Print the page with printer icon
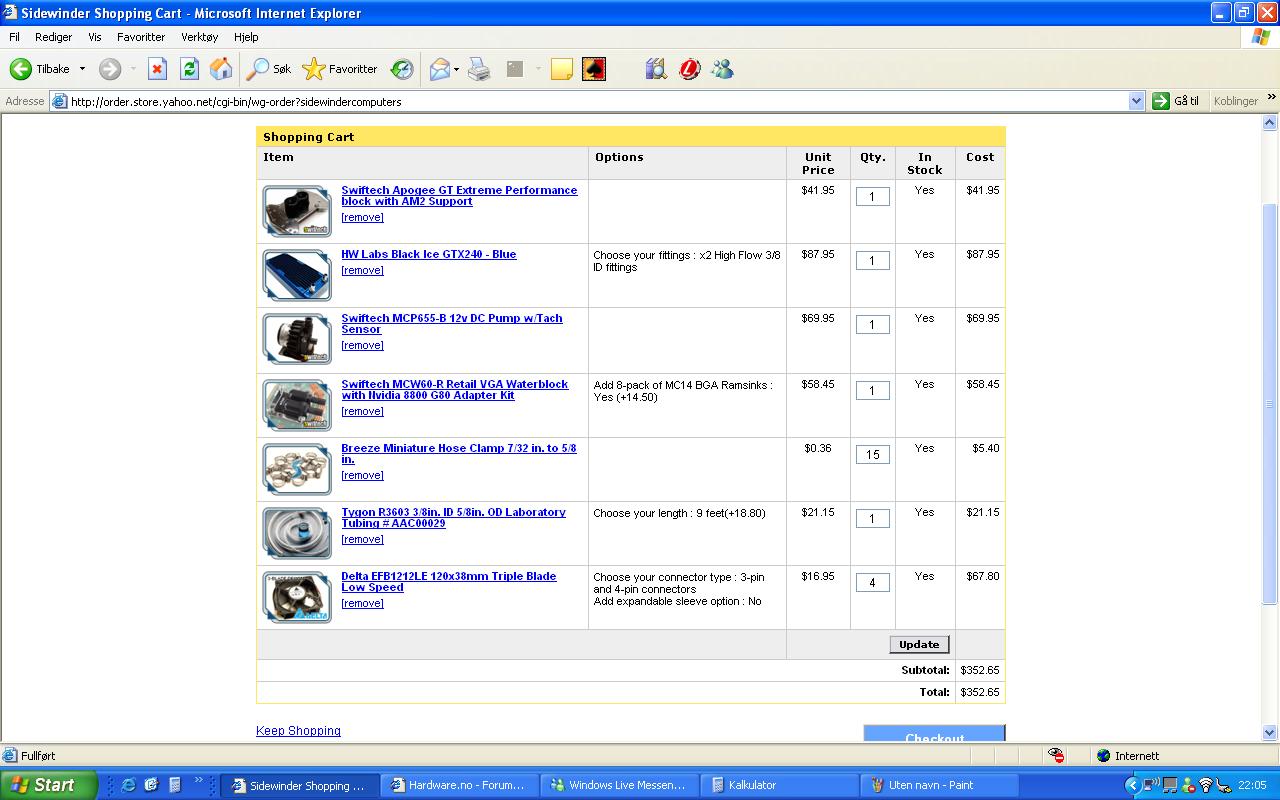 pyautogui.click(x=480, y=69)
